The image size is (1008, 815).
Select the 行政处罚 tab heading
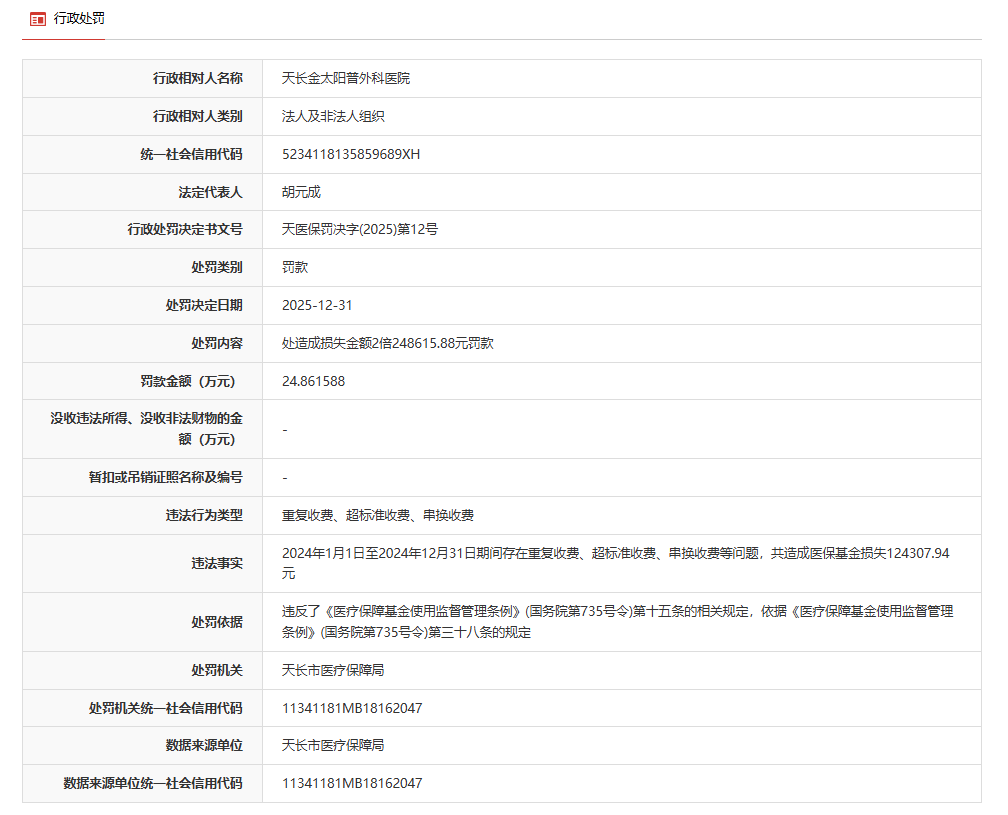pos(79,19)
